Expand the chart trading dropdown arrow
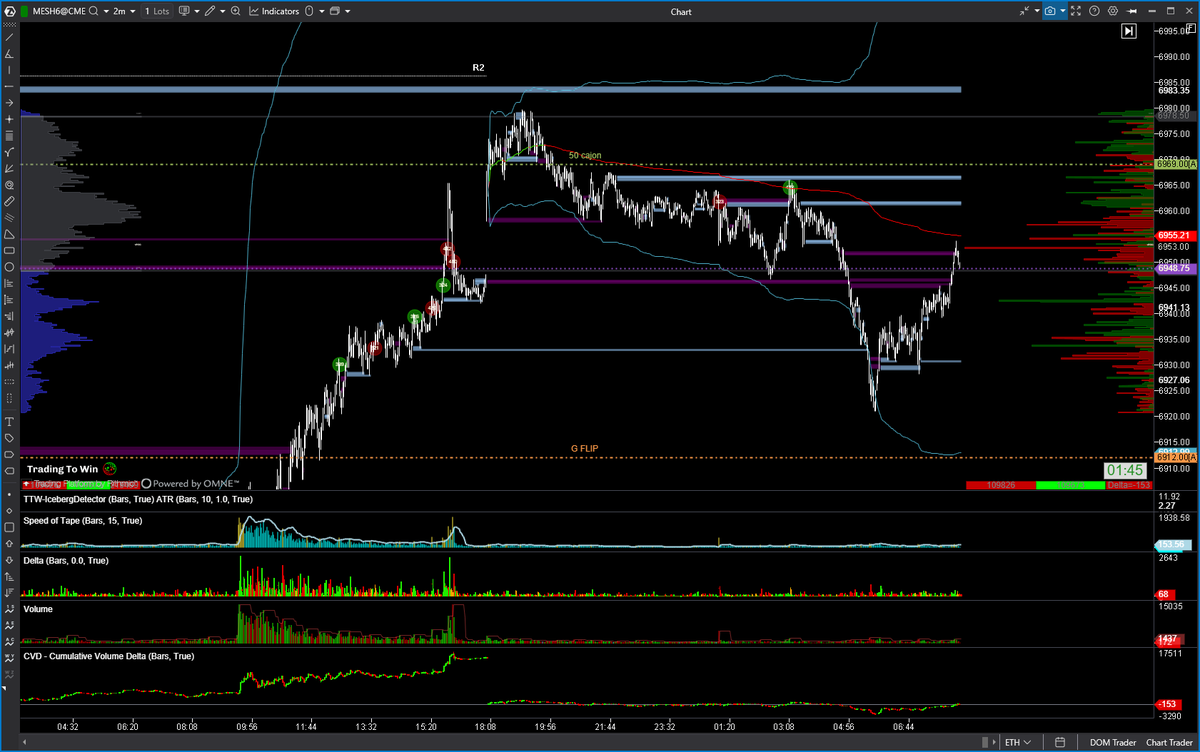 [x=196, y=11]
